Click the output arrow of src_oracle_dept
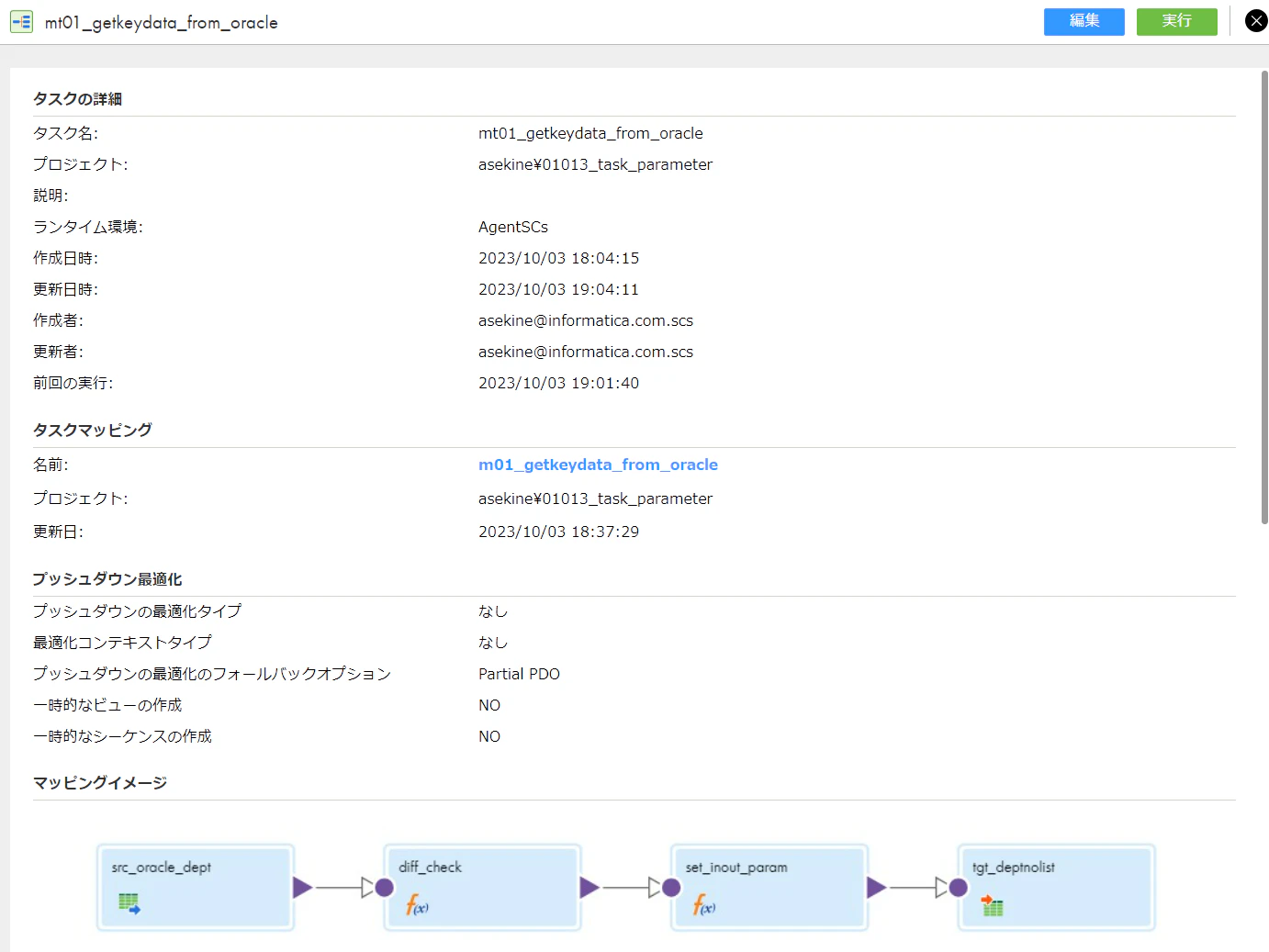 (x=302, y=887)
